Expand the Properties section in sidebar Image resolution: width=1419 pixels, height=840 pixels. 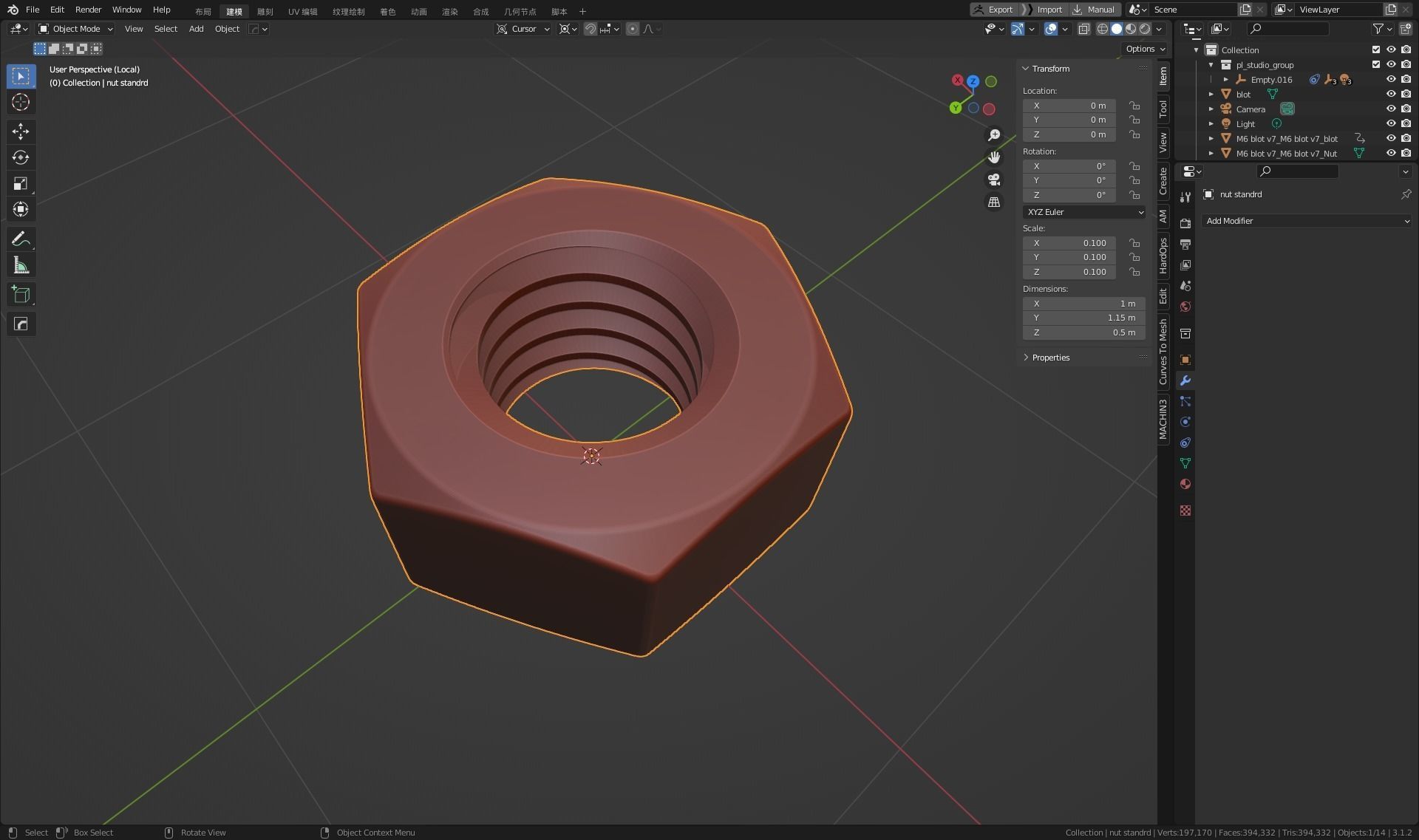point(1050,358)
